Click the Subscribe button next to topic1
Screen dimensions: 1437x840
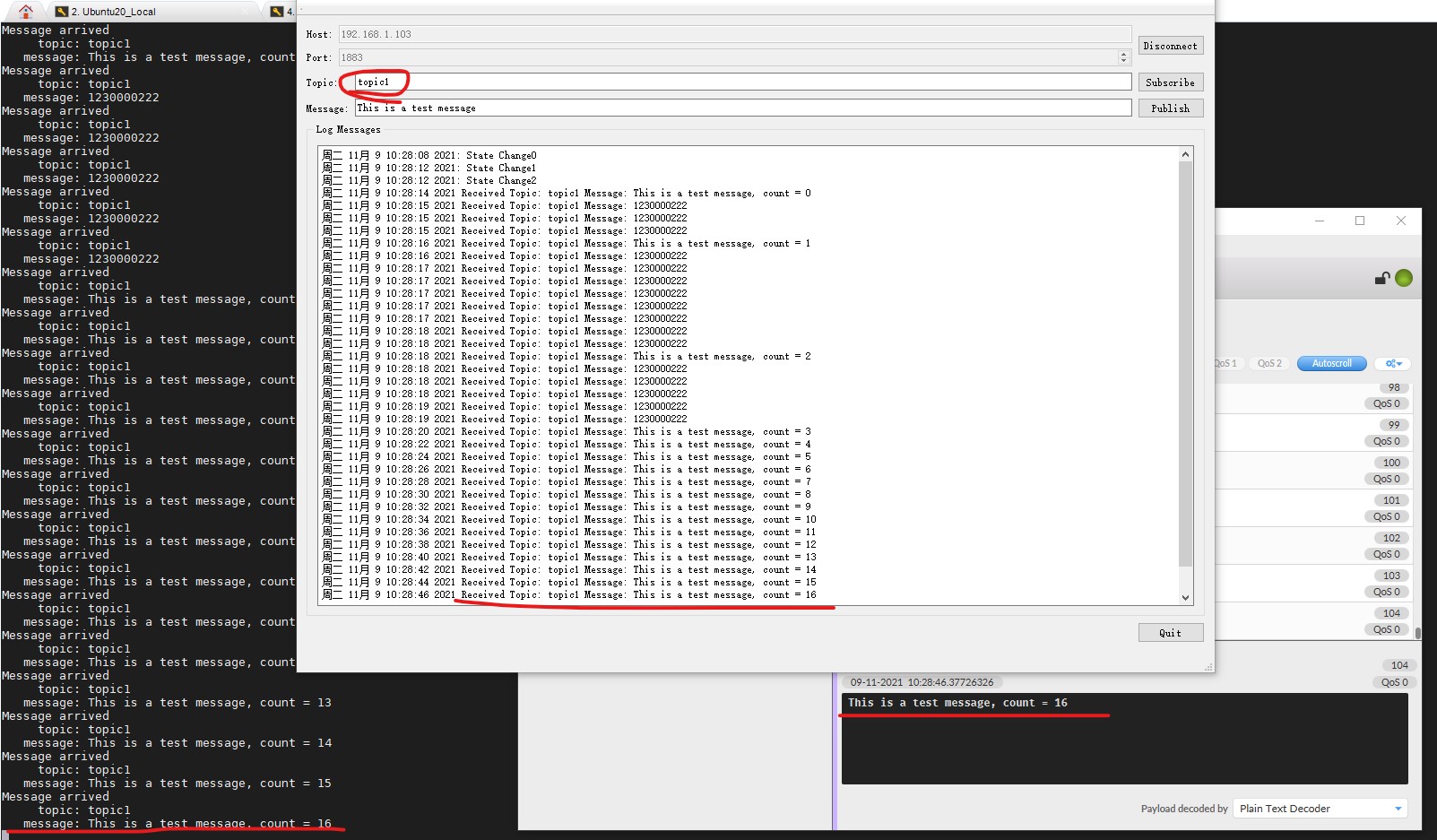(x=1170, y=82)
